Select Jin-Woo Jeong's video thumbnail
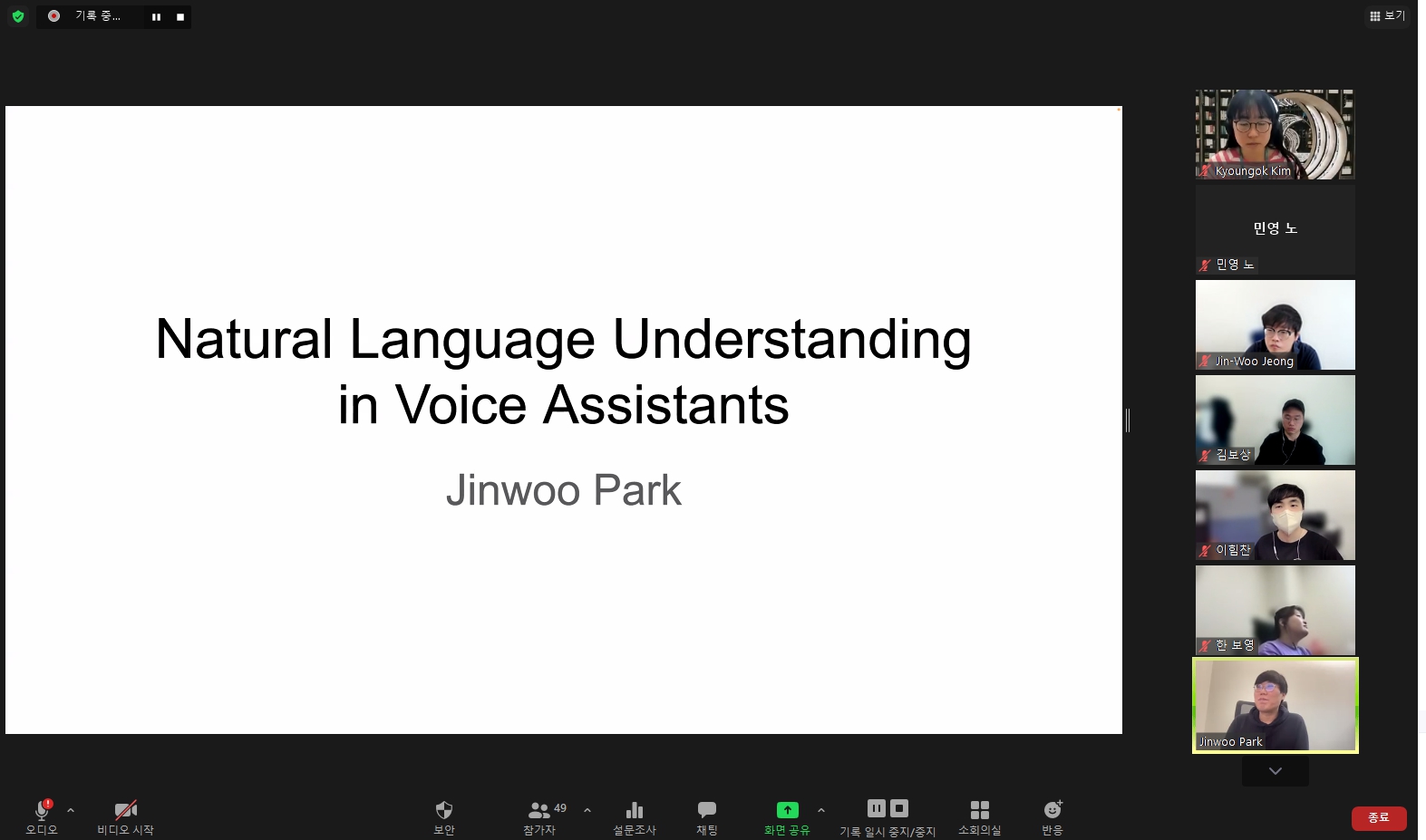The width and height of the screenshot is (1426, 840). [x=1275, y=324]
